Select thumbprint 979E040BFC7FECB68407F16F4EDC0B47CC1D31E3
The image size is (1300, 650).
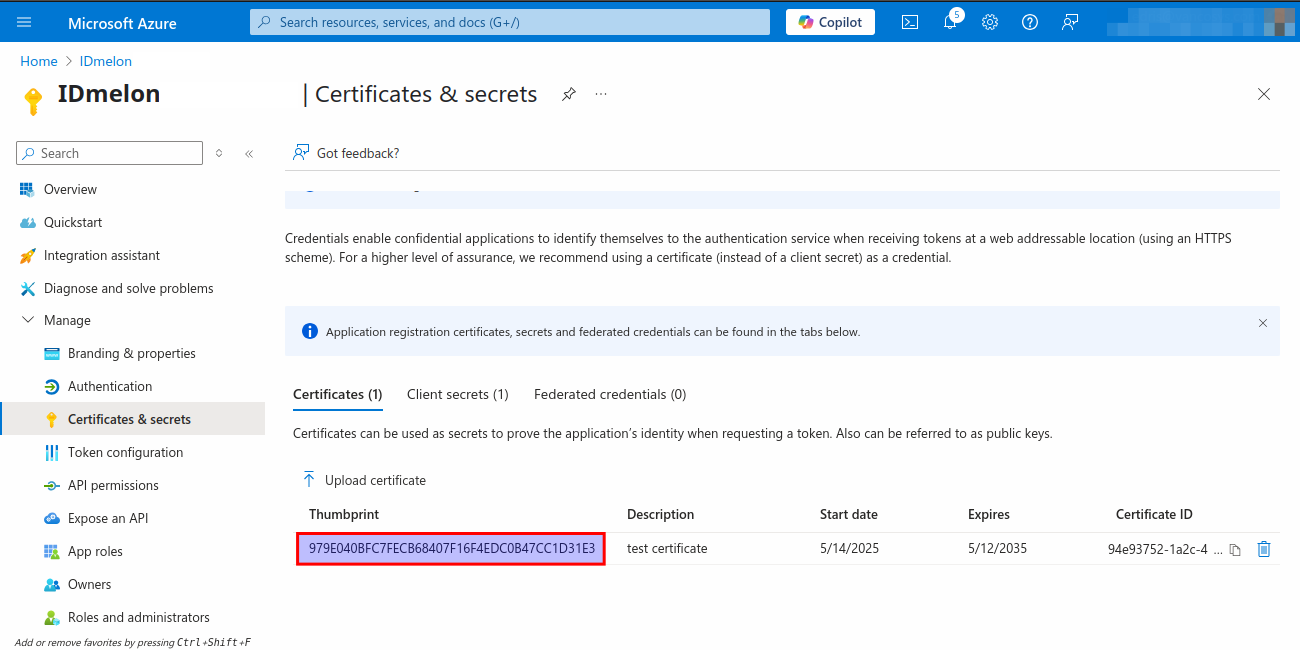click(x=451, y=548)
